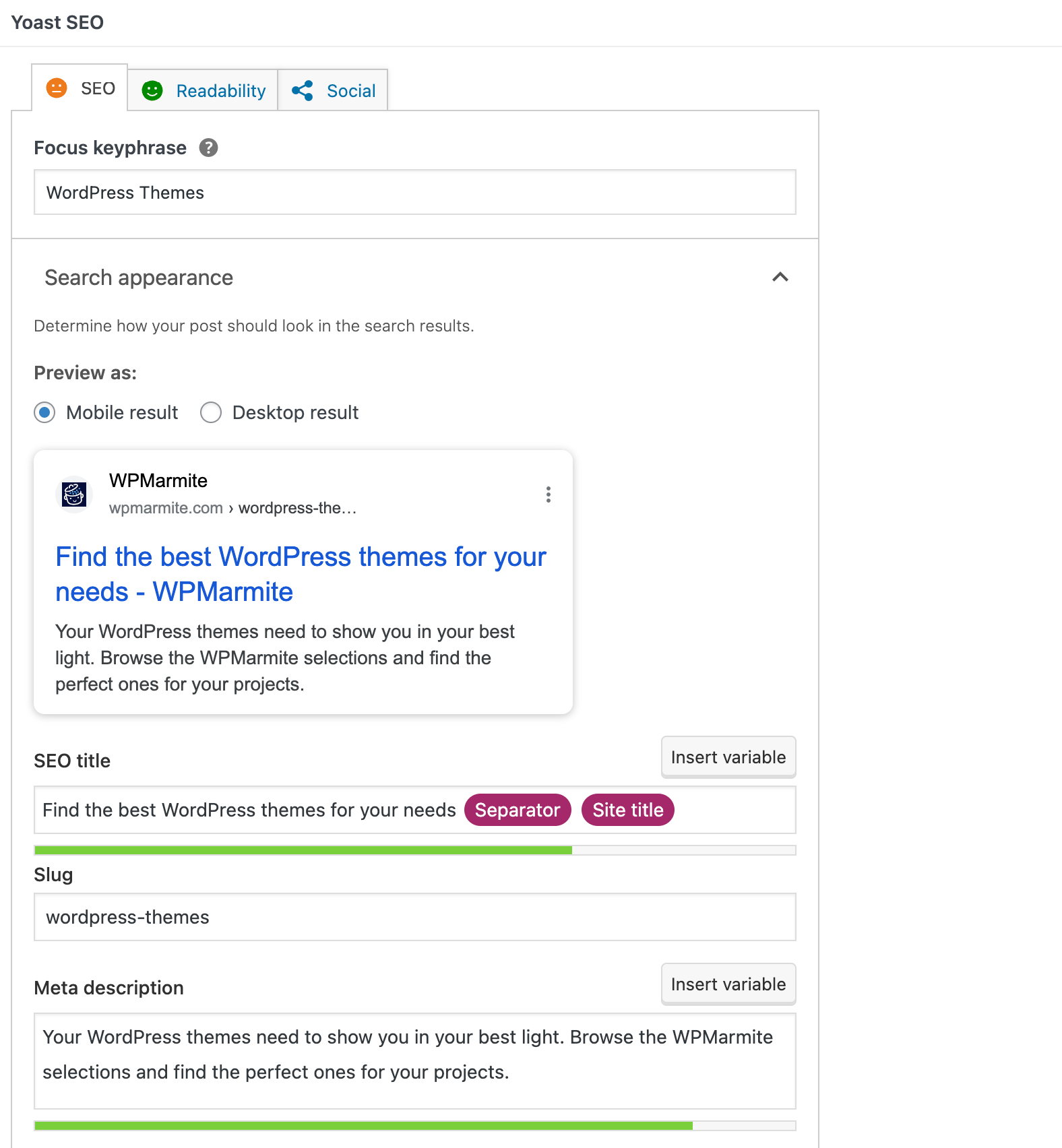Screen dimensions: 1062x1148
Task: Collapse the Search appearance section
Action: point(779,277)
